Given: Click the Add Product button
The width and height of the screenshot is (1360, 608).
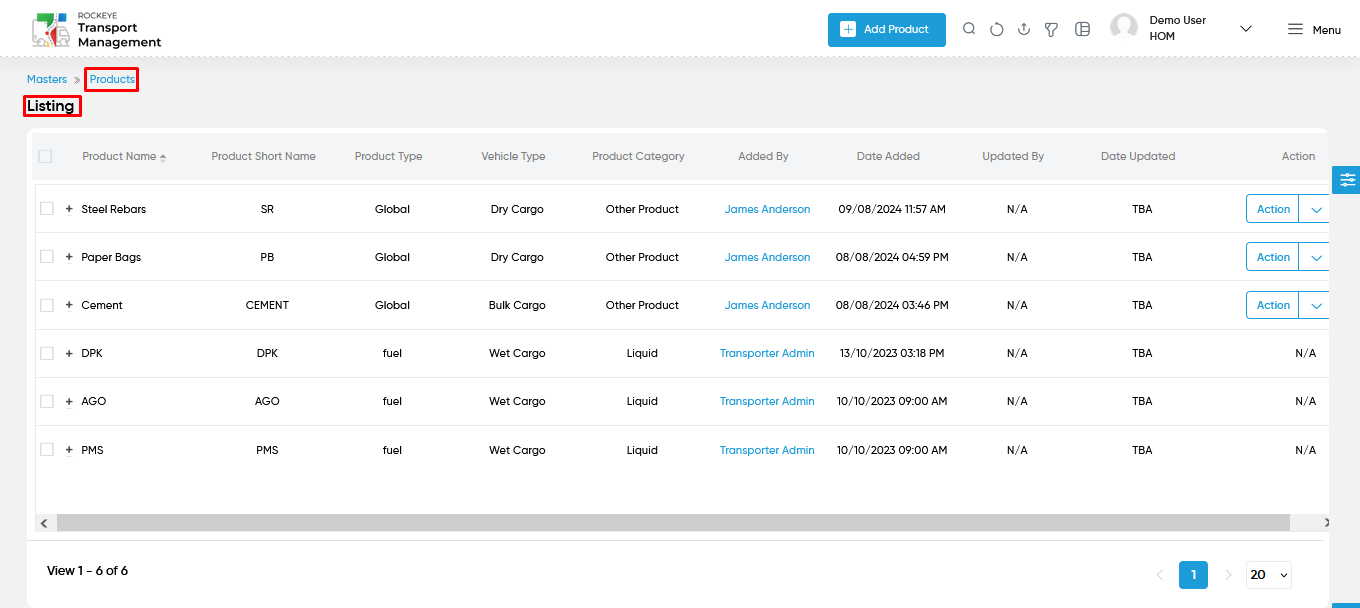Looking at the screenshot, I should pos(887,29).
